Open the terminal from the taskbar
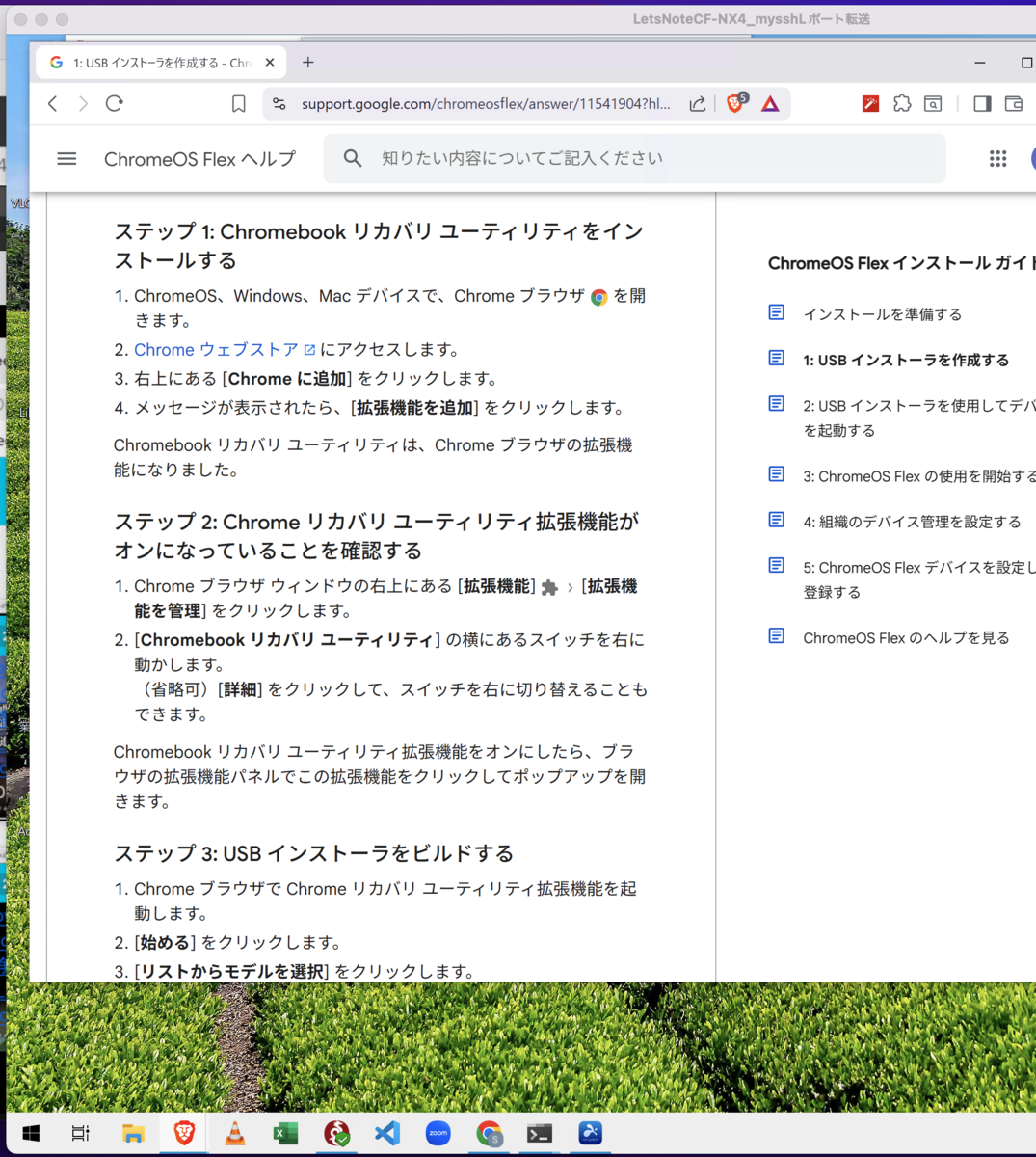This screenshot has width=1036, height=1157. point(540,1133)
